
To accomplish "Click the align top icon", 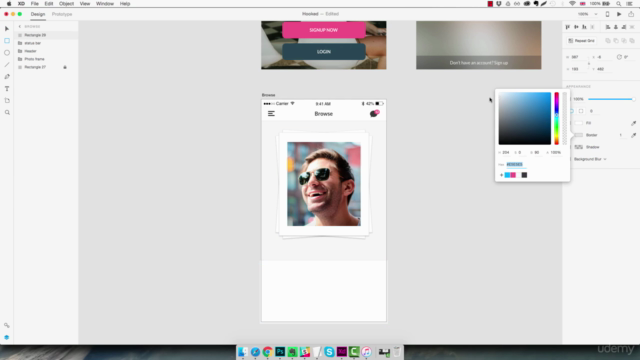I will point(568,27).
